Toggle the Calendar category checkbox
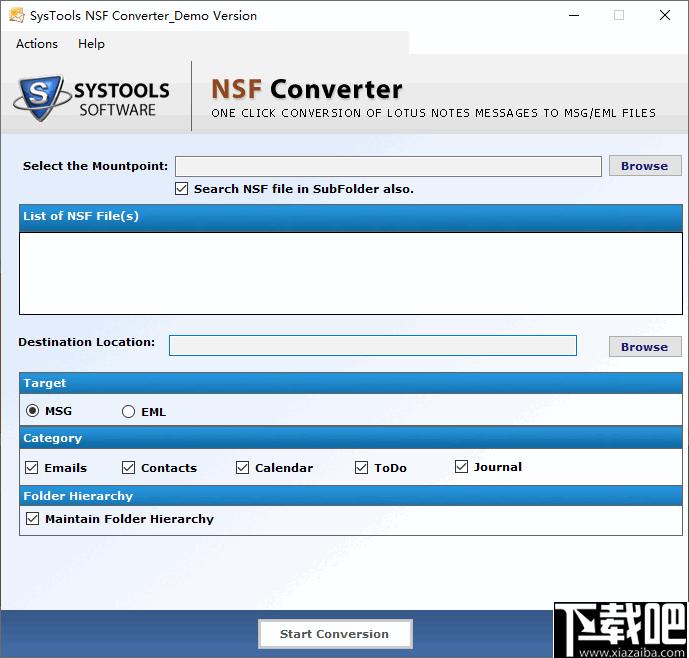Screen dimensions: 689x658 pyautogui.click(x=243, y=468)
